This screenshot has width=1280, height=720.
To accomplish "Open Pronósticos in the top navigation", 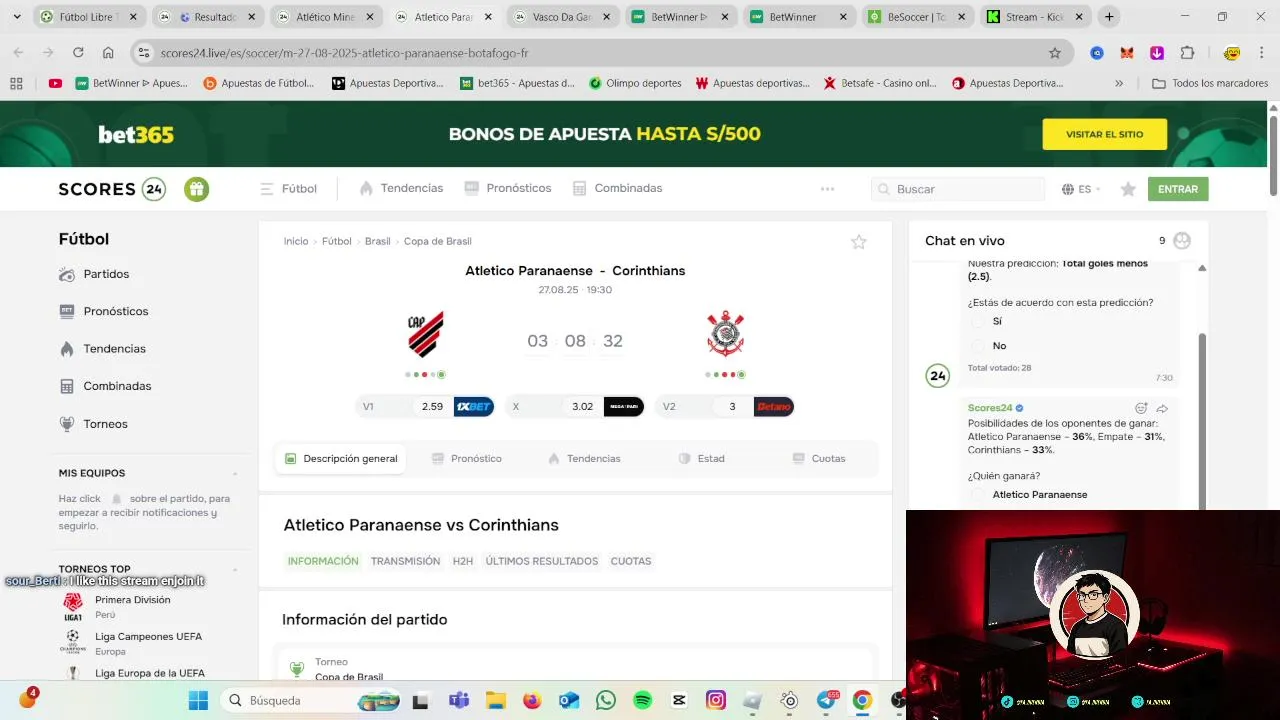I will tap(508, 188).
